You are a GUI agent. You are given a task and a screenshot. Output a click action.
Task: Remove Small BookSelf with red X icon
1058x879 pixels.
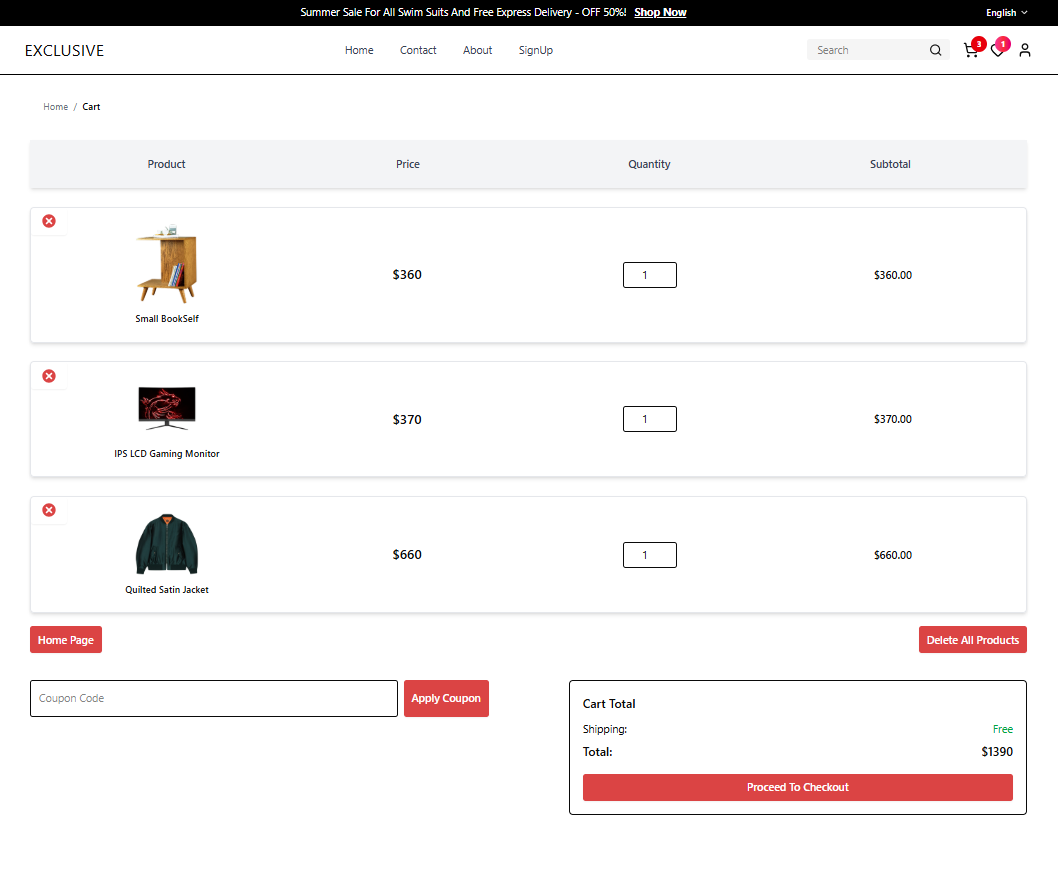49,221
